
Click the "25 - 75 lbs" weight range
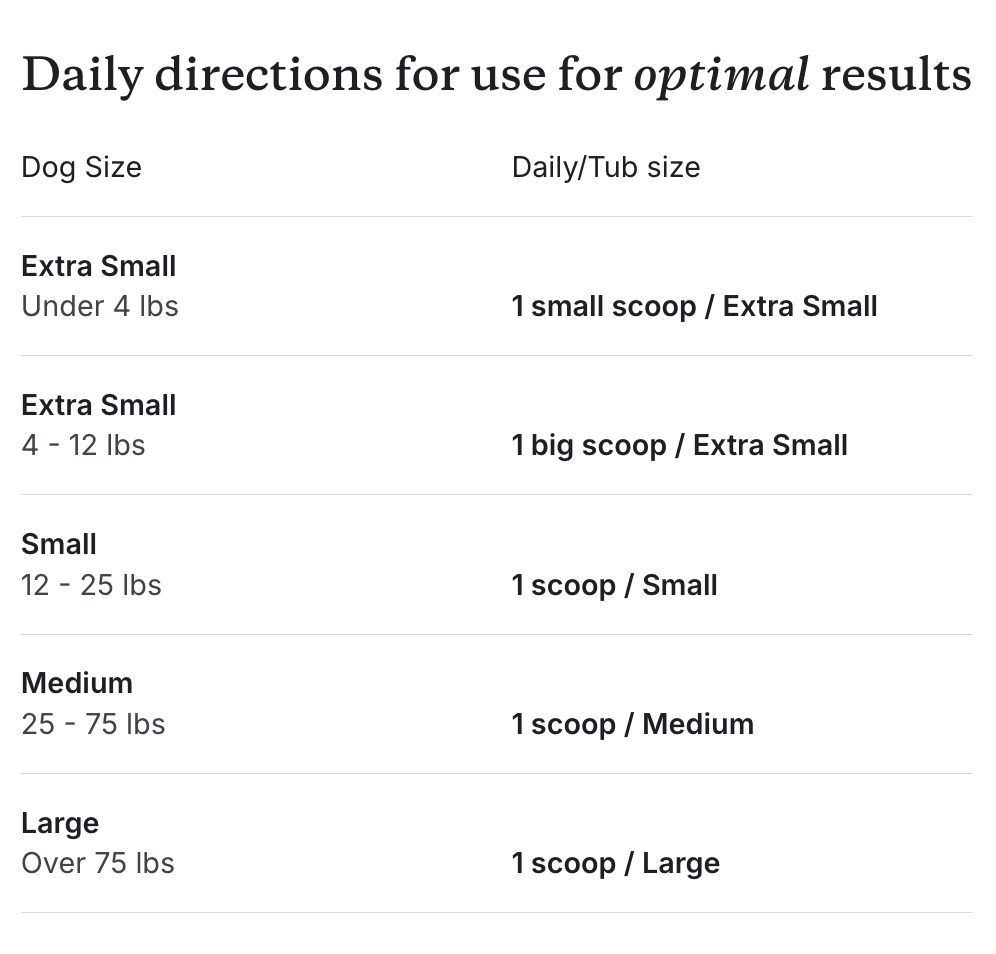(93, 724)
